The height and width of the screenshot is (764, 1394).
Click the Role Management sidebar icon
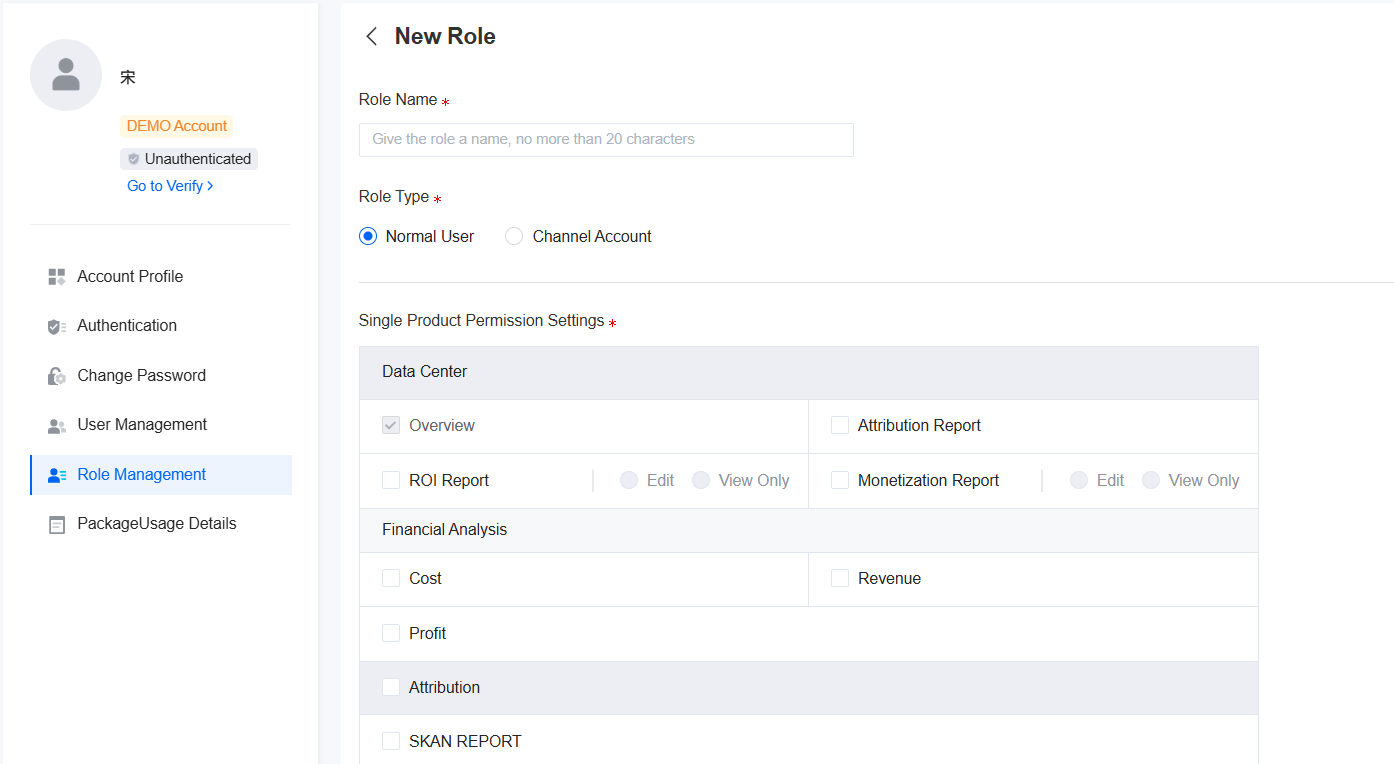57,475
